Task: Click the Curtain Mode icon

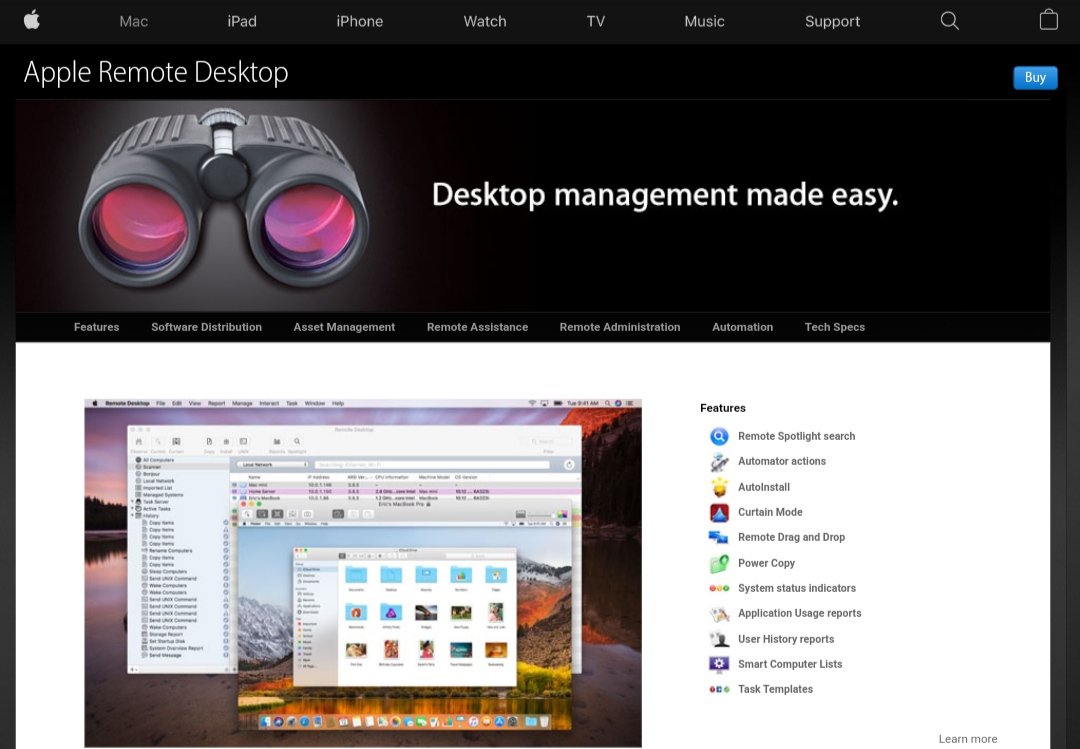Action: [719, 512]
